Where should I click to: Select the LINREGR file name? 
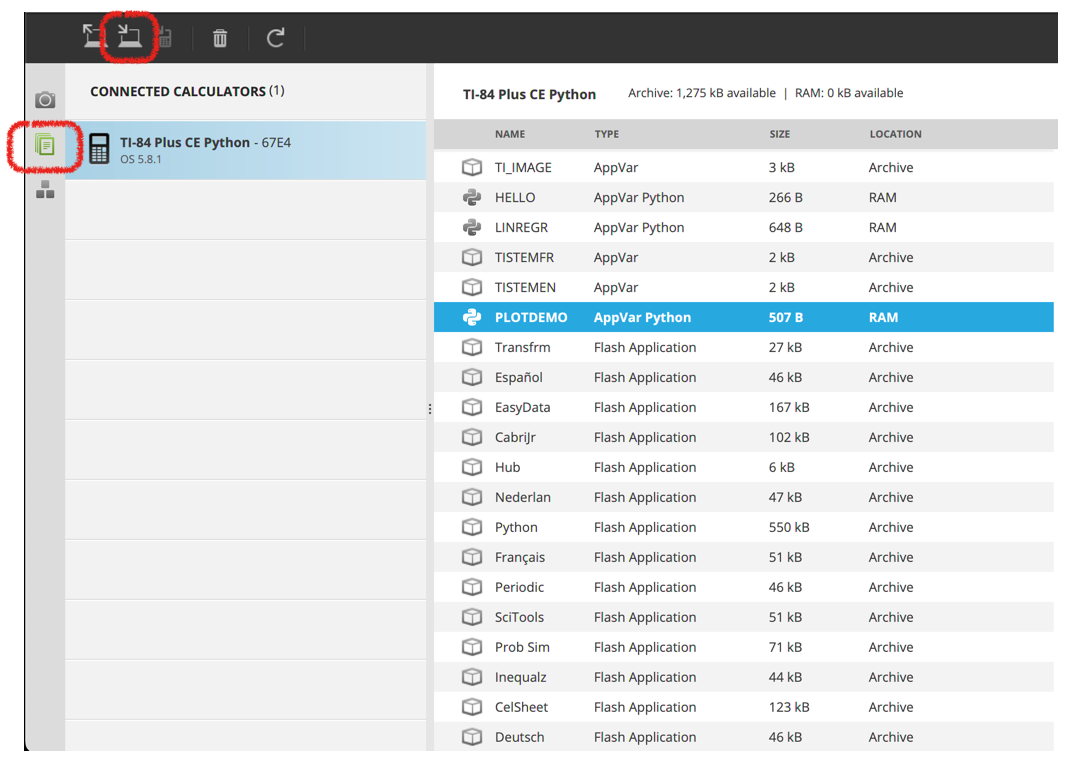pos(521,228)
